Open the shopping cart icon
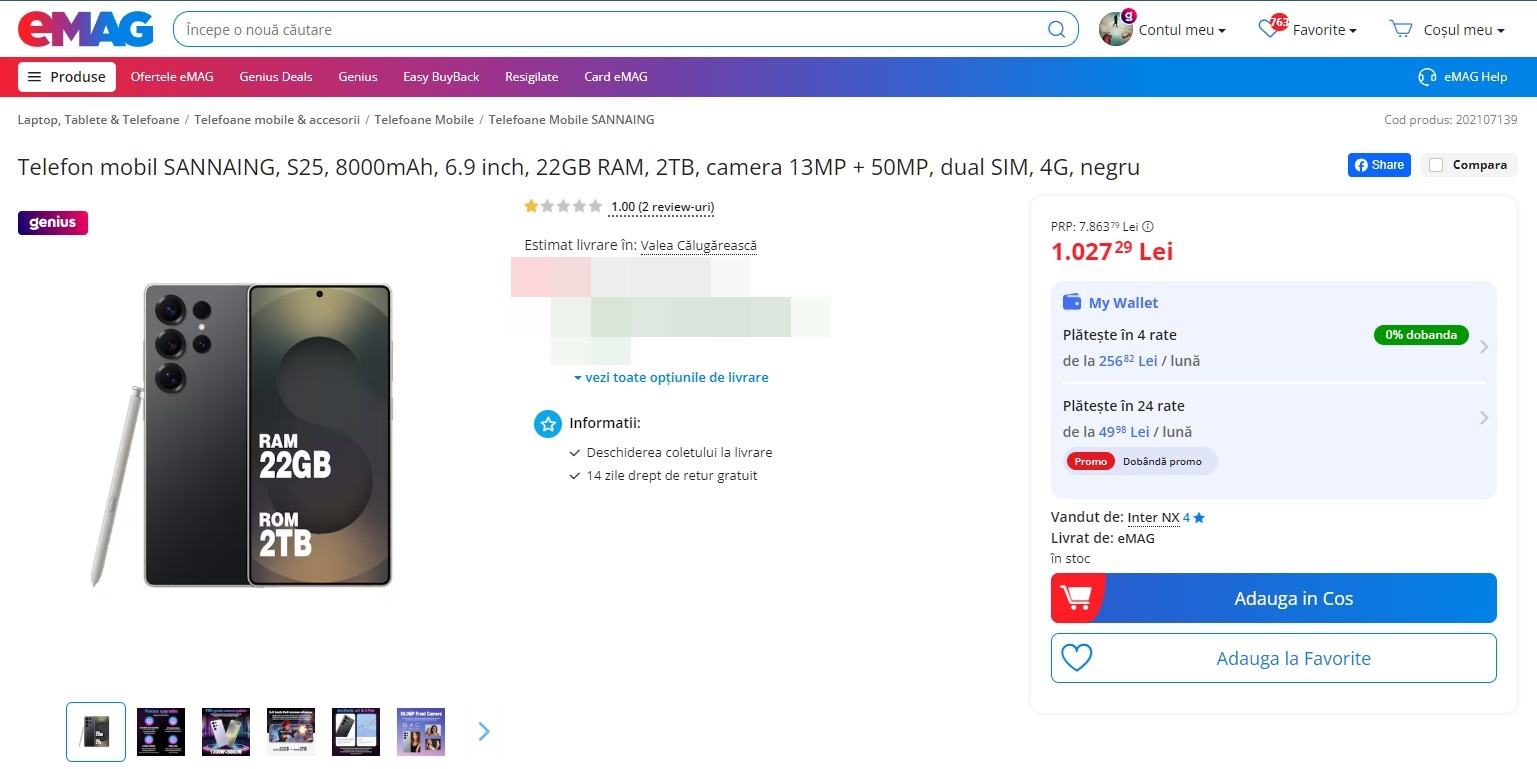The image size is (1537, 769). [1401, 29]
